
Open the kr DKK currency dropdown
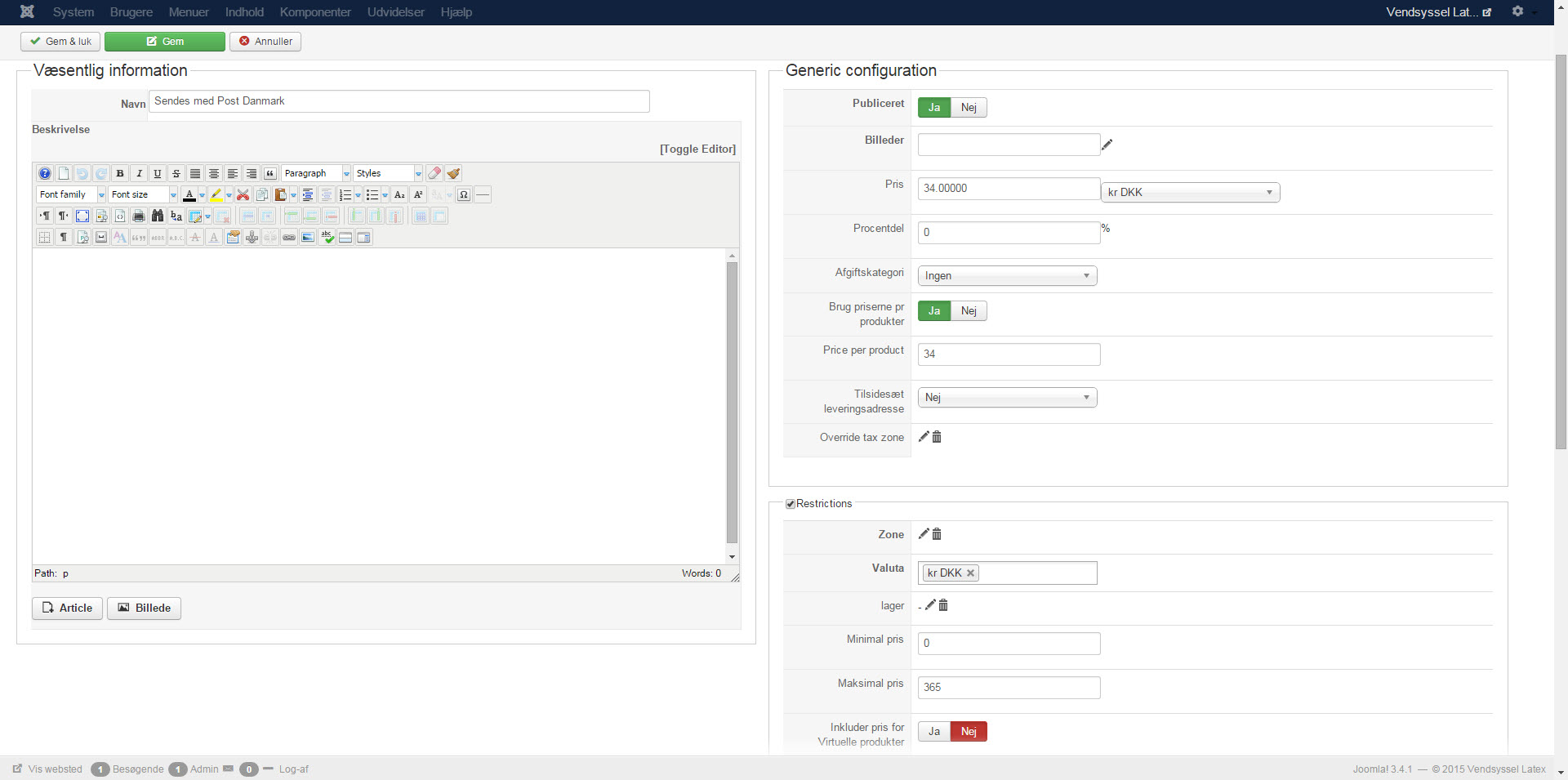(1191, 192)
